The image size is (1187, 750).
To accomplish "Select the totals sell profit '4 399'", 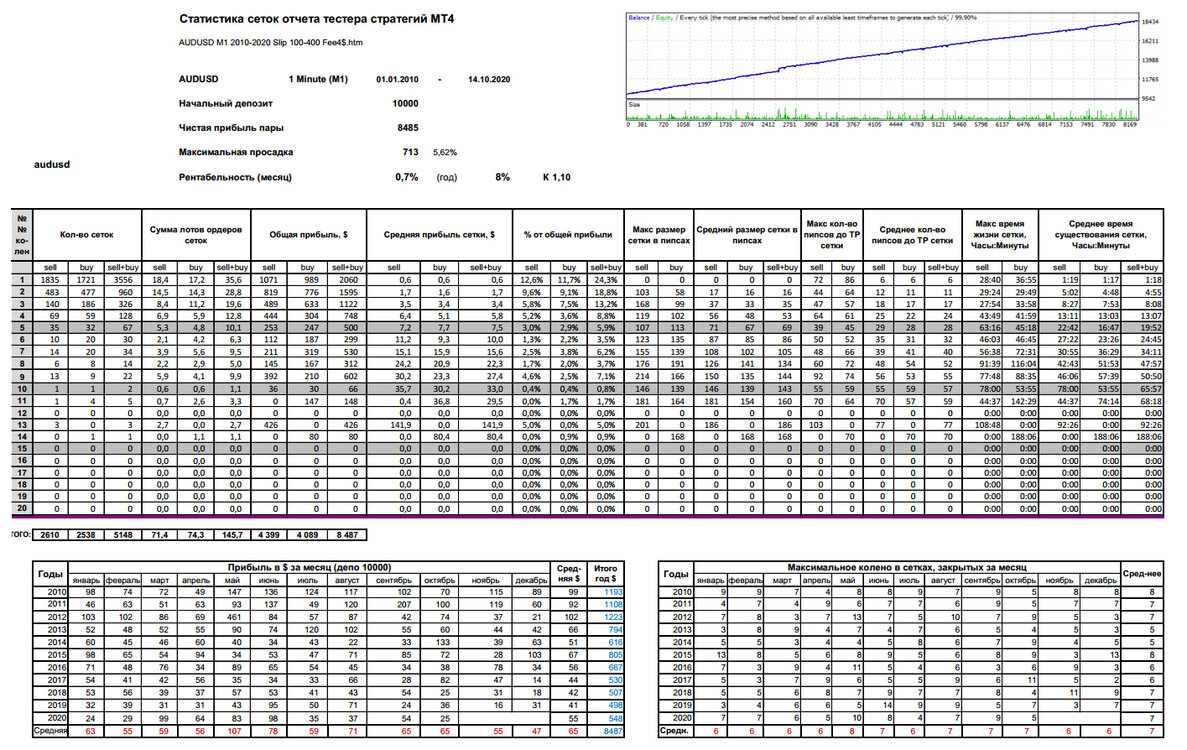I will pyautogui.click(x=269, y=535).
